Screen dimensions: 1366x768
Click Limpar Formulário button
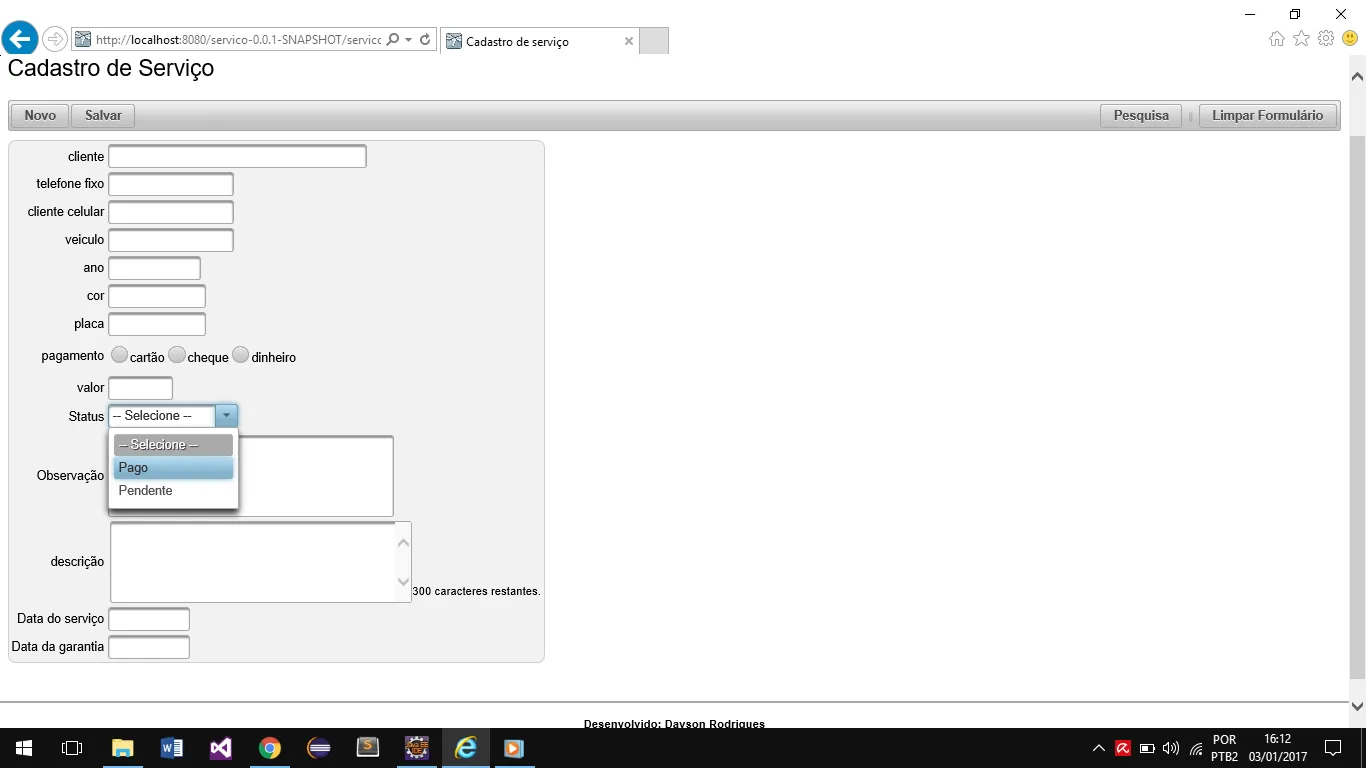(1267, 116)
